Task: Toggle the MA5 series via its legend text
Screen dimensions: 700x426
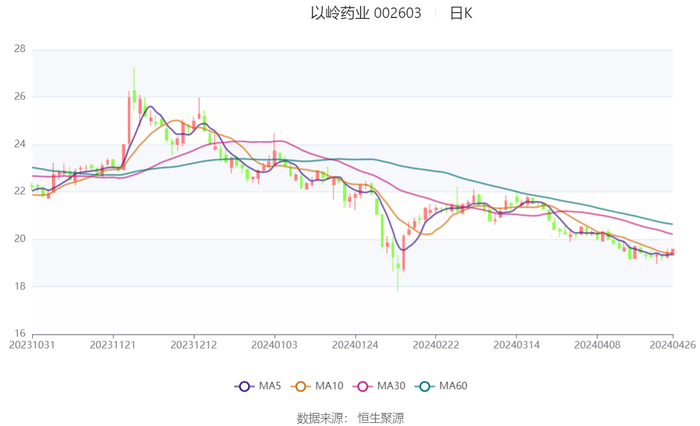Action: (270, 386)
